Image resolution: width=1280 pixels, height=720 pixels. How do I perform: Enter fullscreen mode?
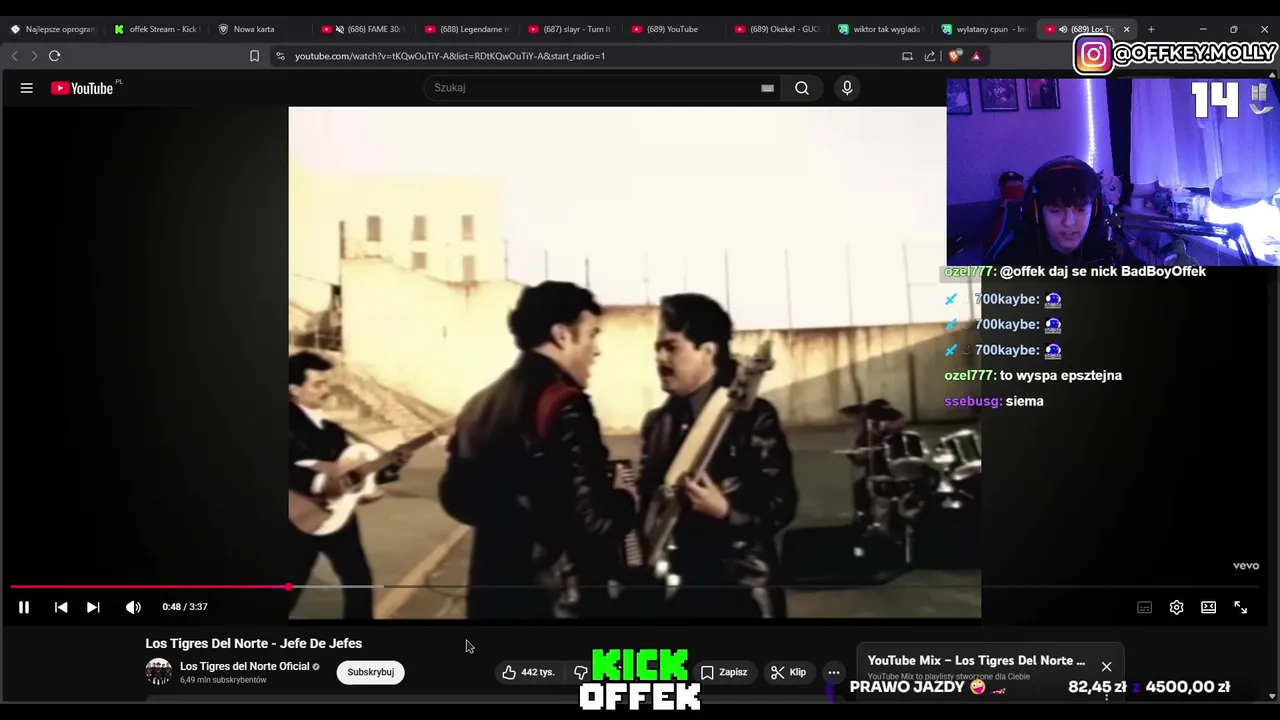coord(1241,607)
